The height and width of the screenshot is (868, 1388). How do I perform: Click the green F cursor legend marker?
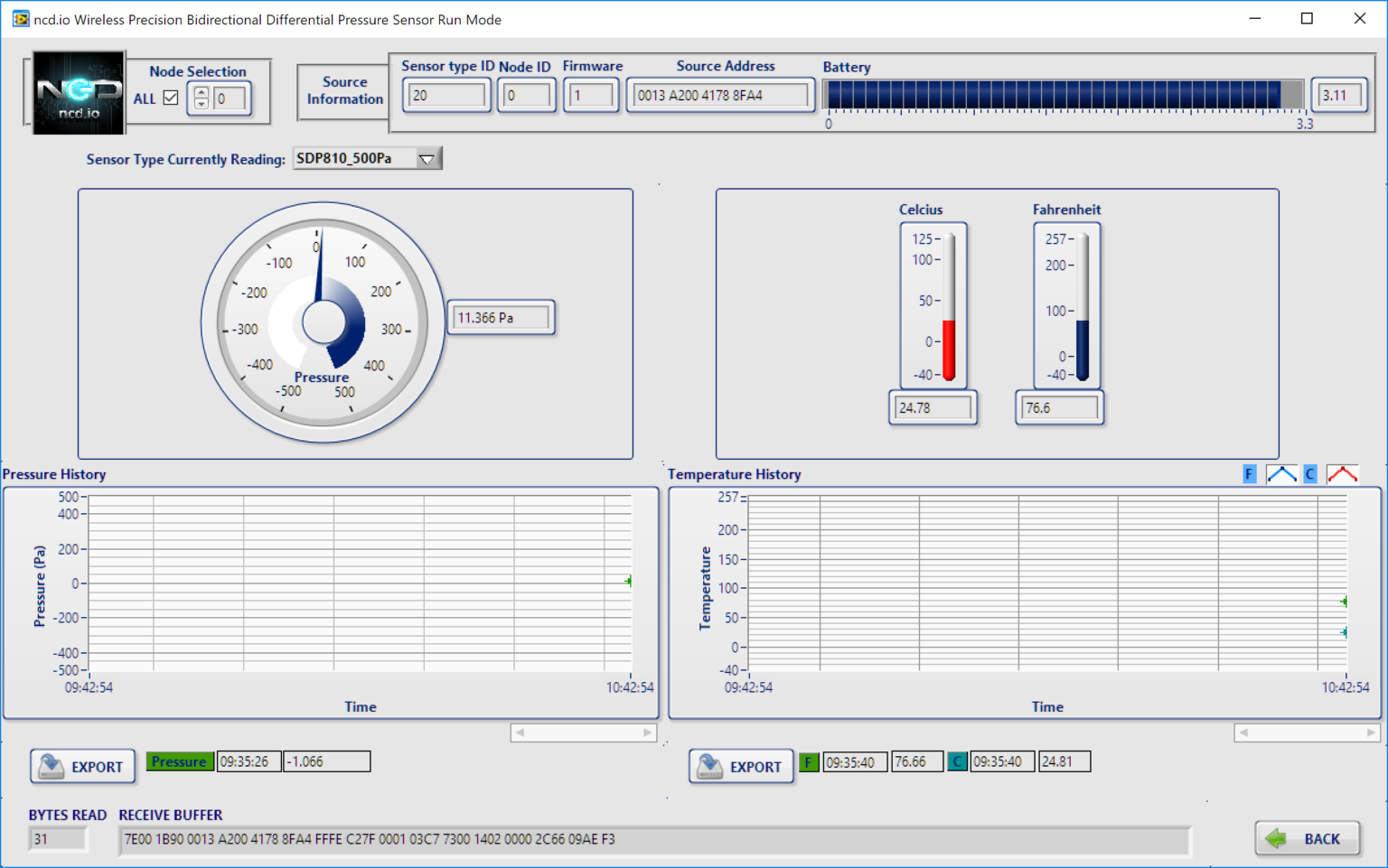click(x=809, y=762)
